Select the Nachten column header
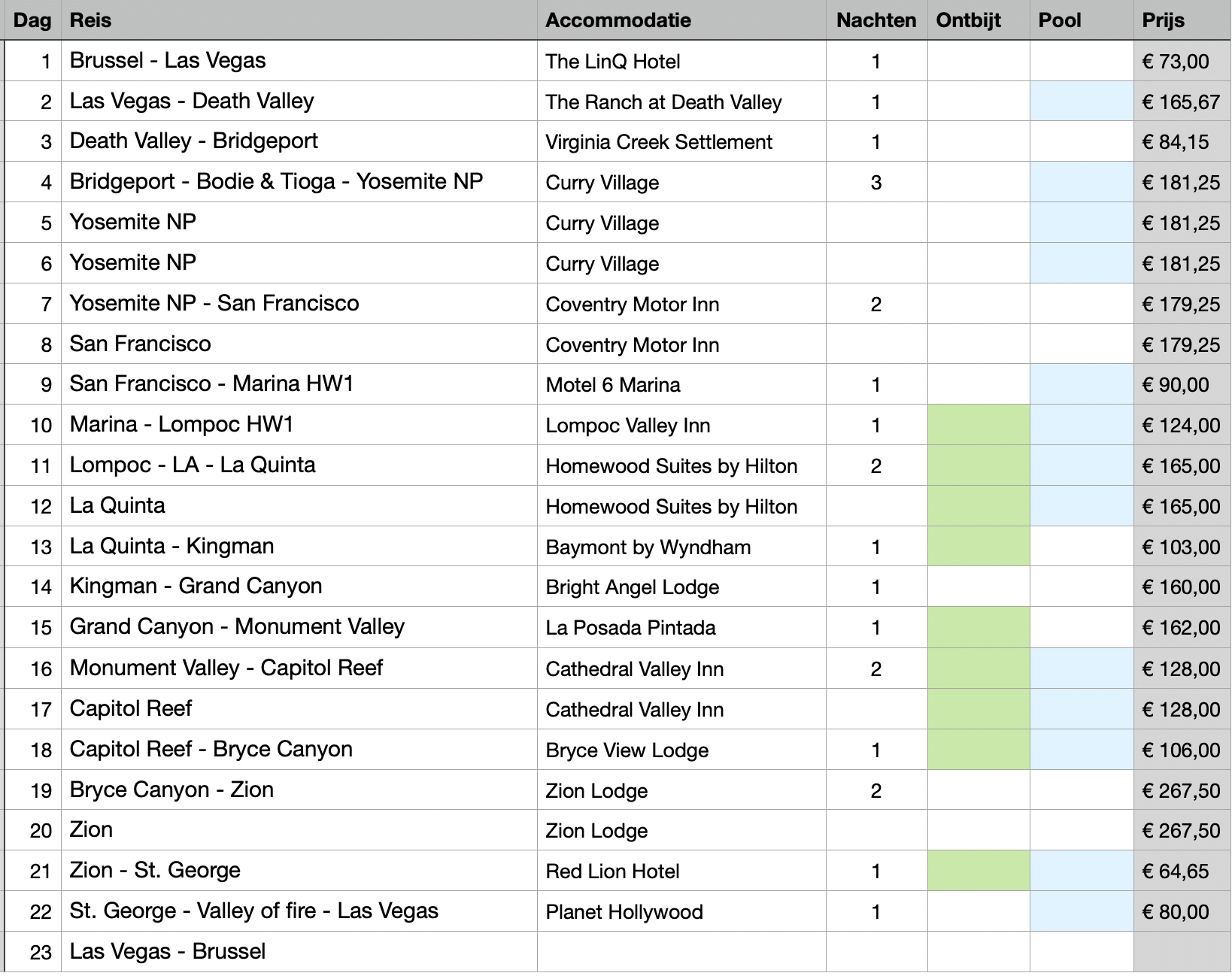1232x976 pixels. (x=875, y=20)
